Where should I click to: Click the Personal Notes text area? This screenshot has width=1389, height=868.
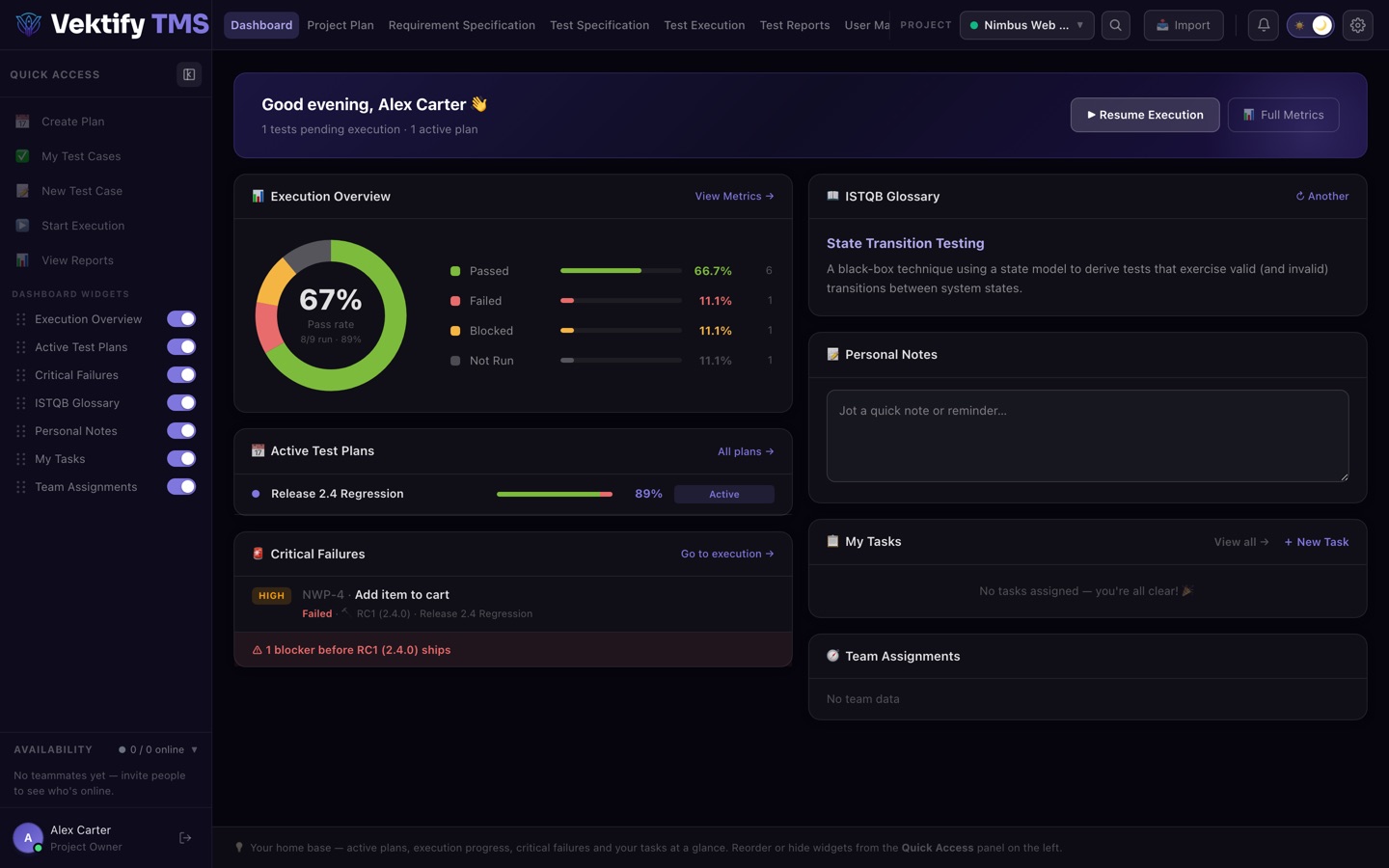[x=1087, y=436]
